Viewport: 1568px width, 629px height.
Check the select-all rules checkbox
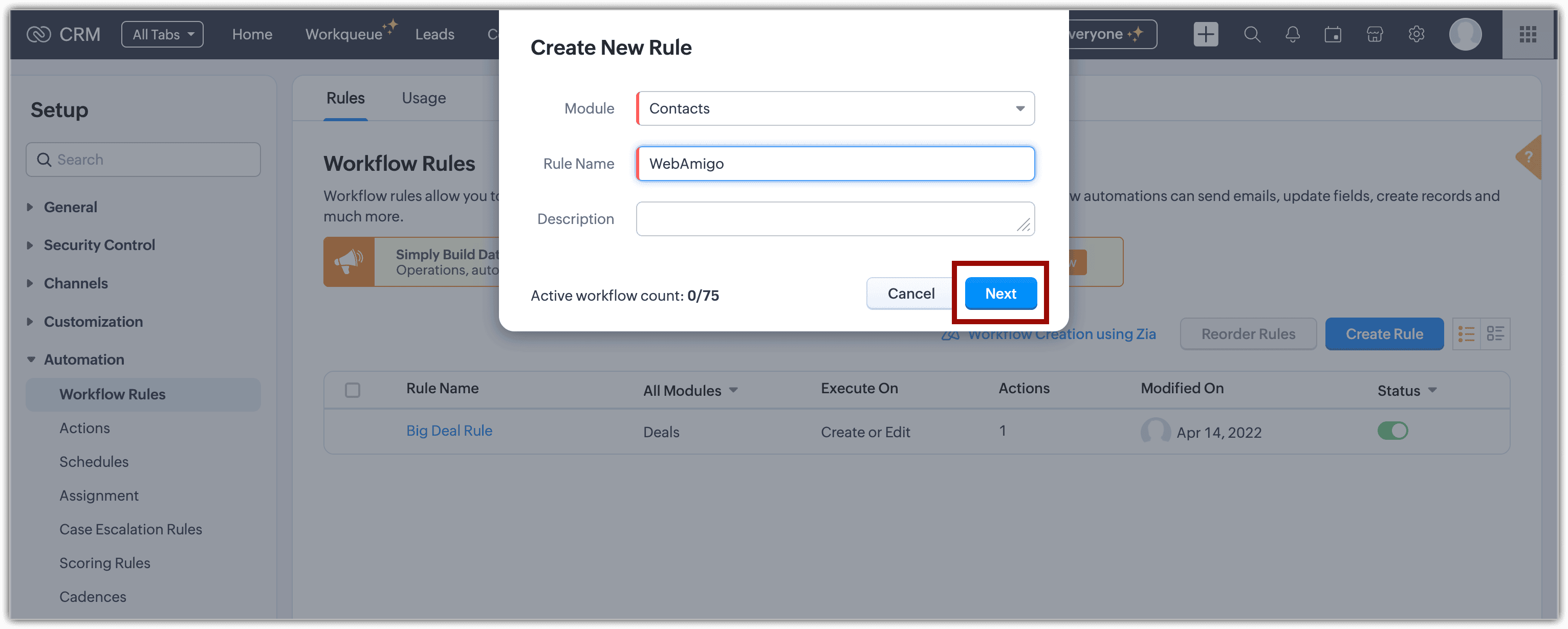pyautogui.click(x=353, y=390)
